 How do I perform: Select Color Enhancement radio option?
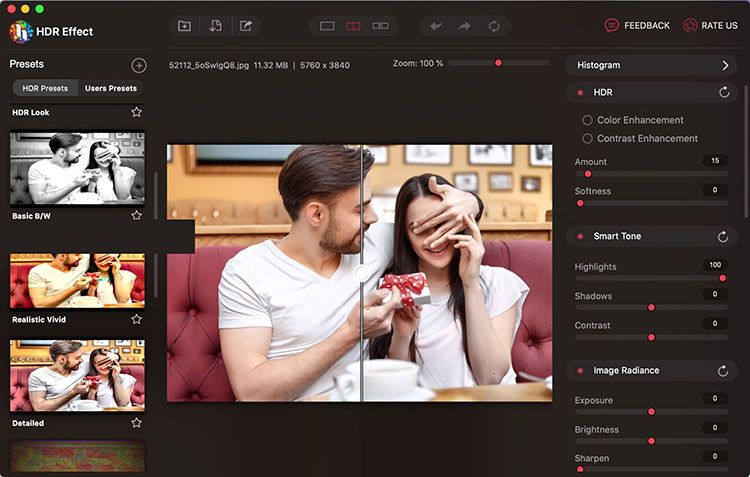tap(587, 120)
